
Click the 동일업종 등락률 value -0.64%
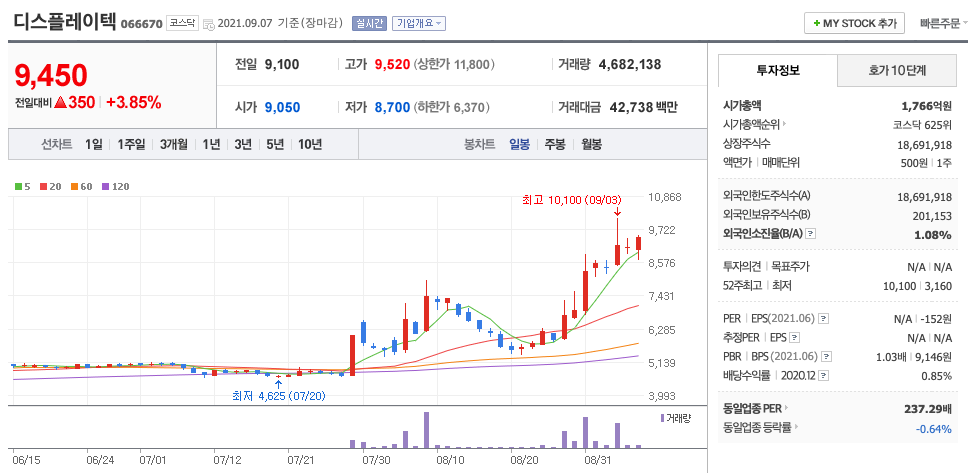tap(934, 428)
